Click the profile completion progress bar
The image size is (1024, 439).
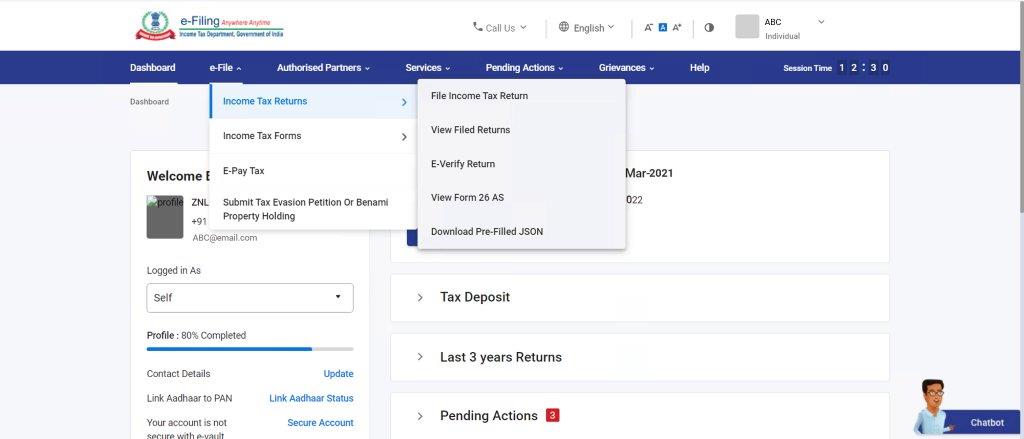[249, 349]
